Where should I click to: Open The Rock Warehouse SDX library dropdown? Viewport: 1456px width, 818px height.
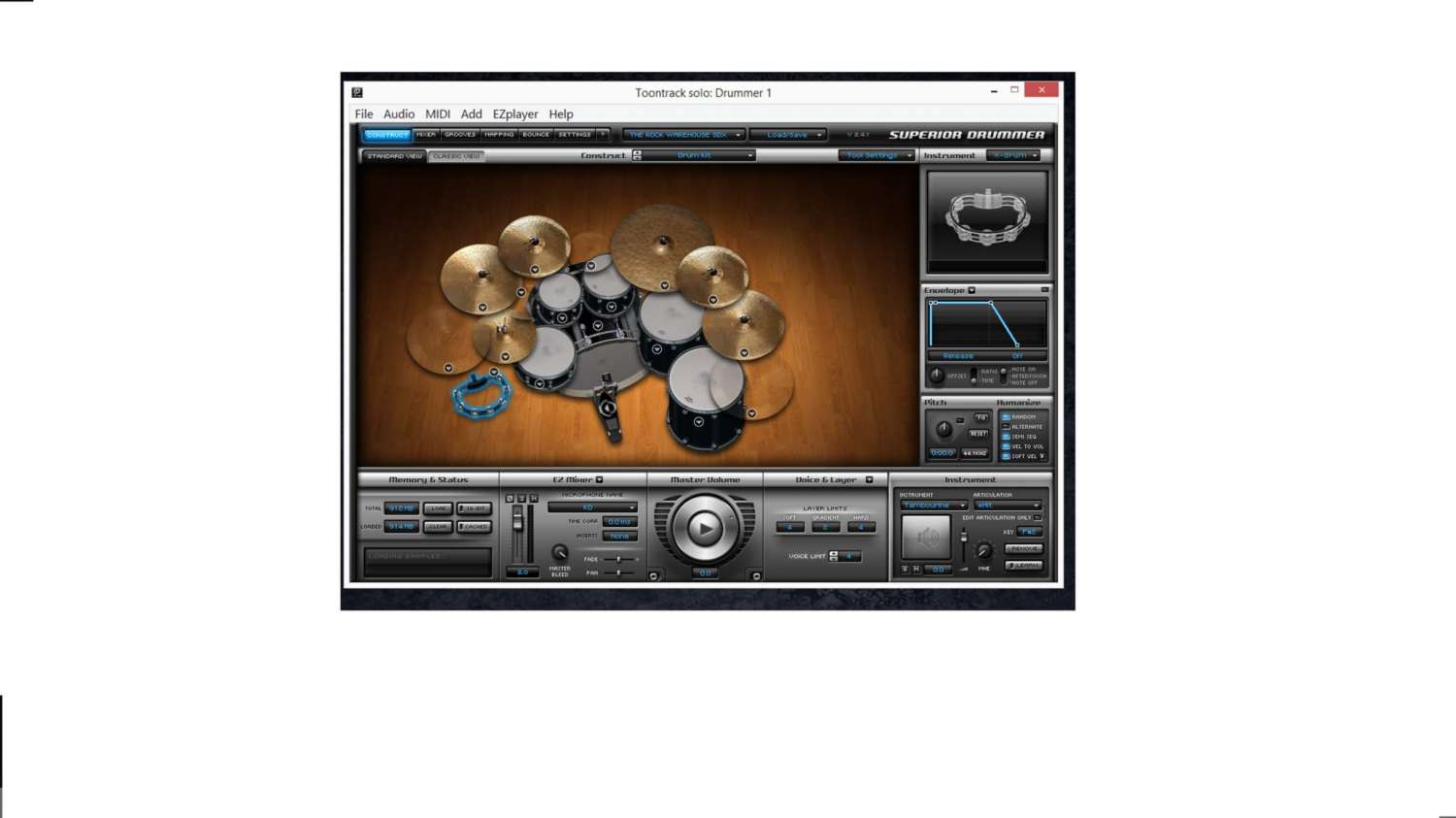(683, 135)
